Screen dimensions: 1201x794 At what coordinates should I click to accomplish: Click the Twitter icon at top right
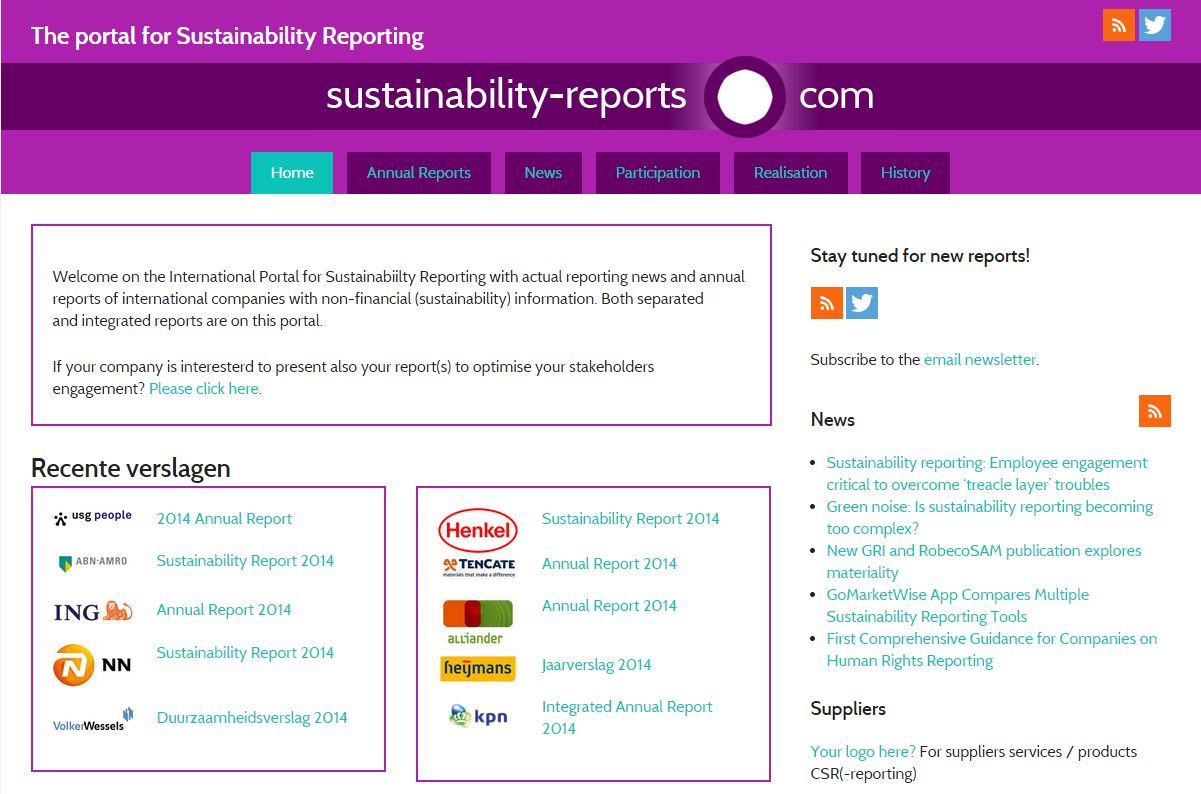[1155, 24]
